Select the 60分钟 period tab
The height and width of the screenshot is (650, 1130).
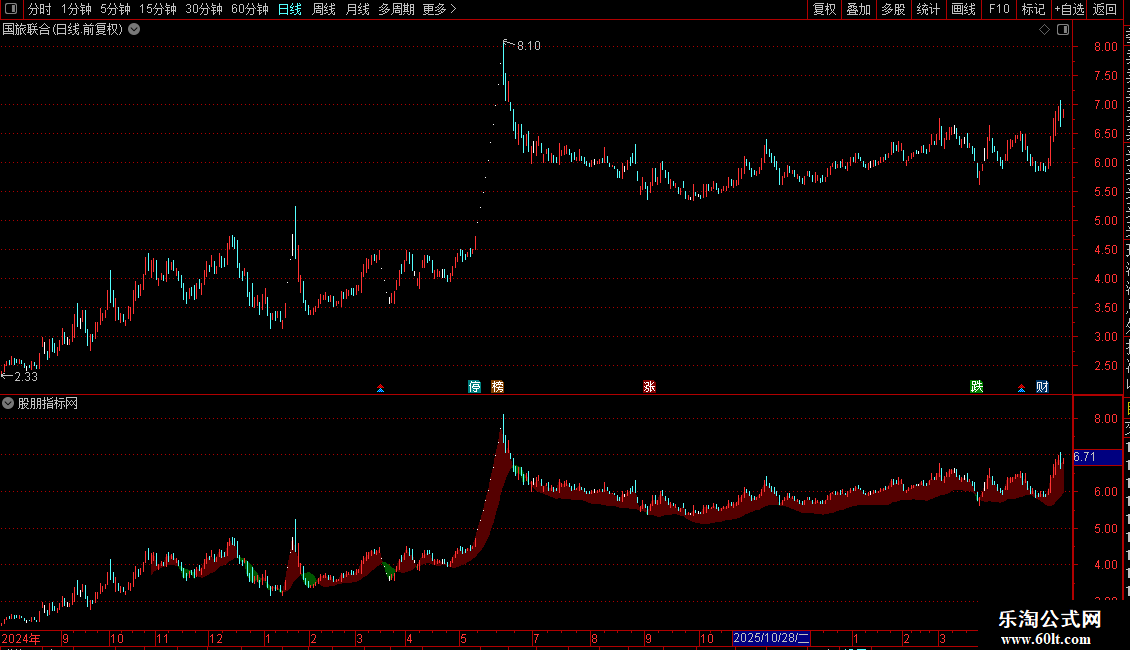pyautogui.click(x=250, y=9)
